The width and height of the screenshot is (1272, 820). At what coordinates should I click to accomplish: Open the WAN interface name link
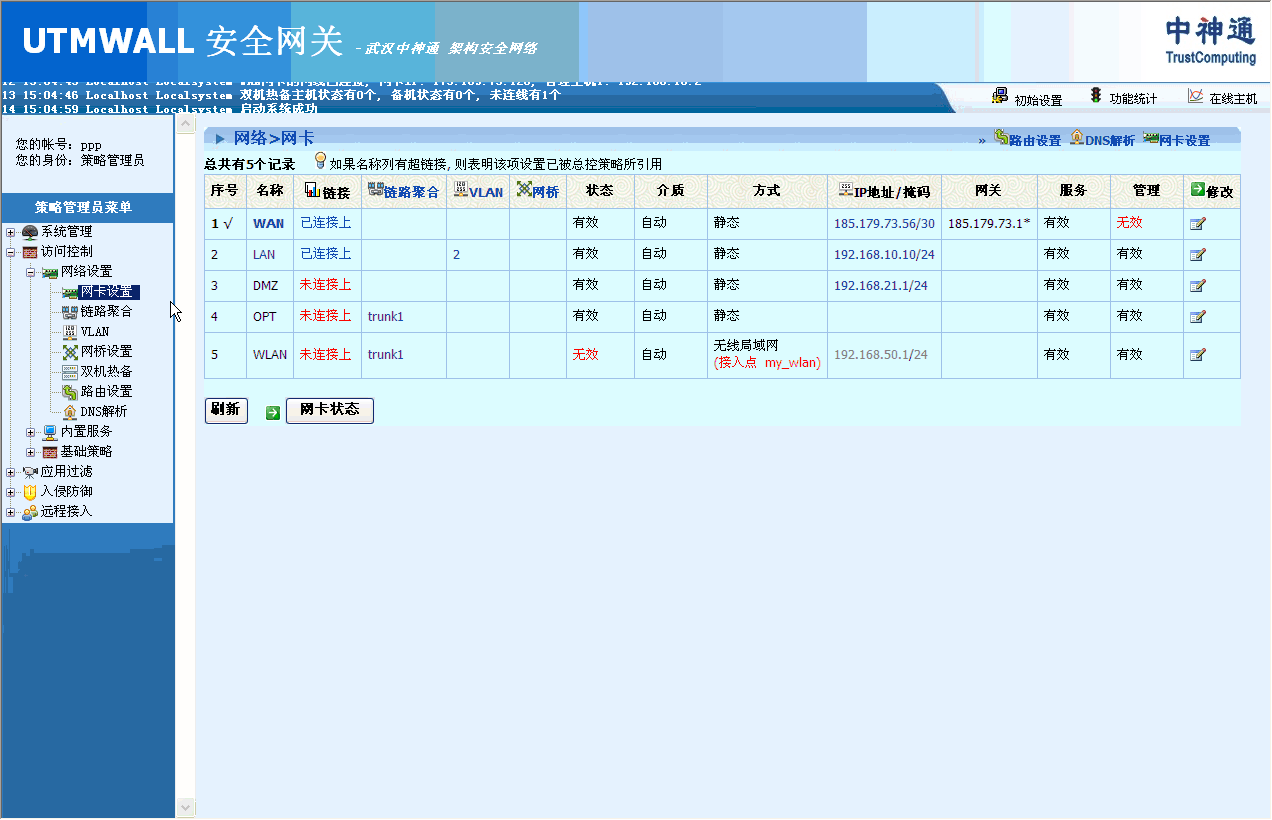(x=268, y=224)
